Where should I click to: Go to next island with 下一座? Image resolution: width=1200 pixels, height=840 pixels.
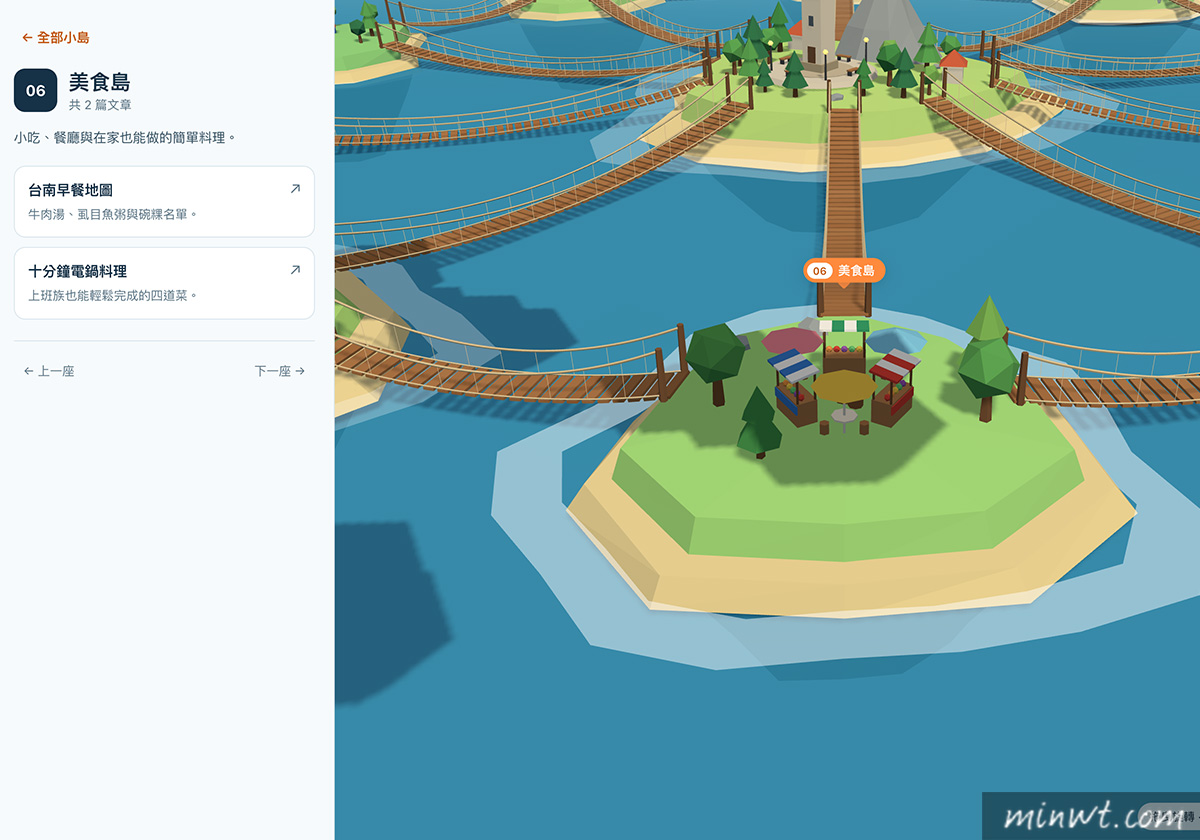click(280, 371)
